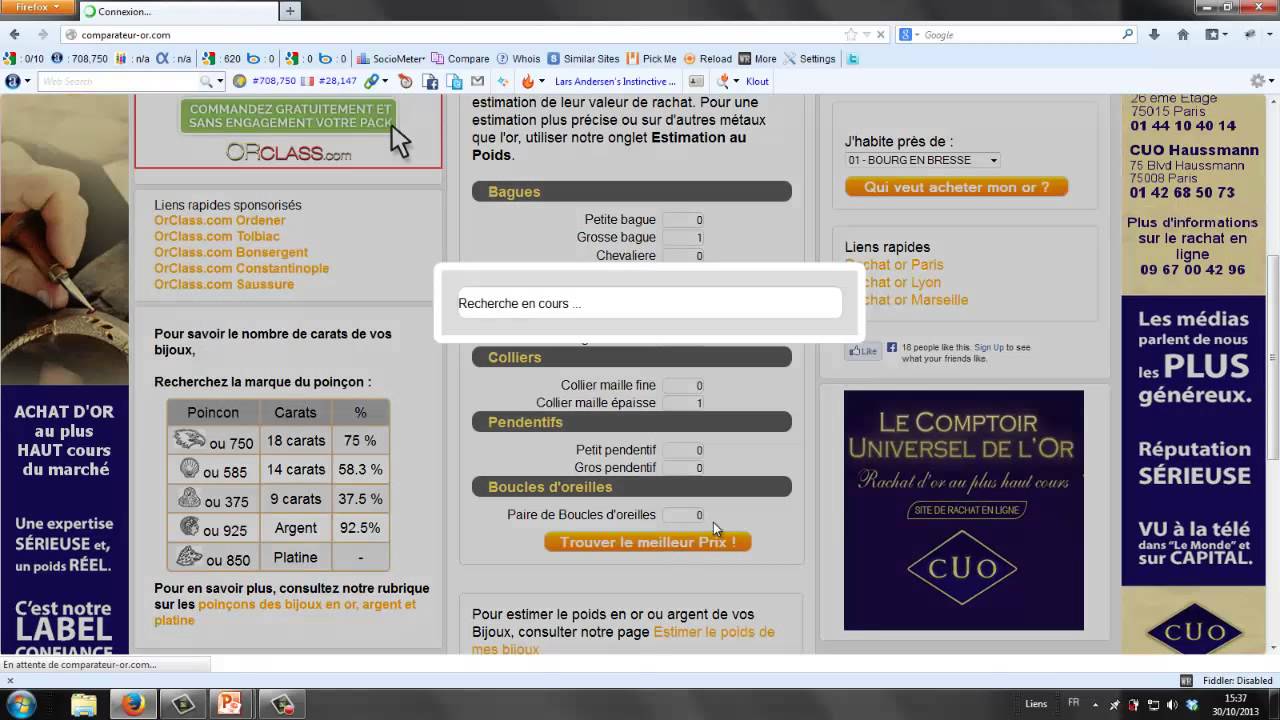Open the Firefox application menu
The height and width of the screenshot is (720, 1280).
(37, 8)
